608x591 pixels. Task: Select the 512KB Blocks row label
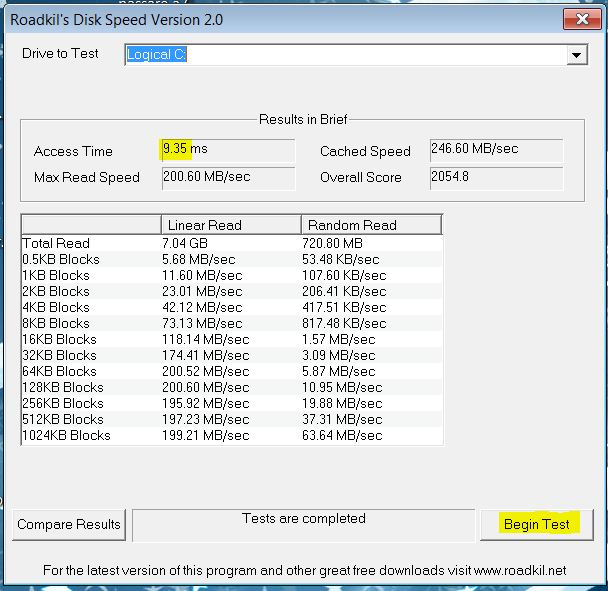coord(63,419)
